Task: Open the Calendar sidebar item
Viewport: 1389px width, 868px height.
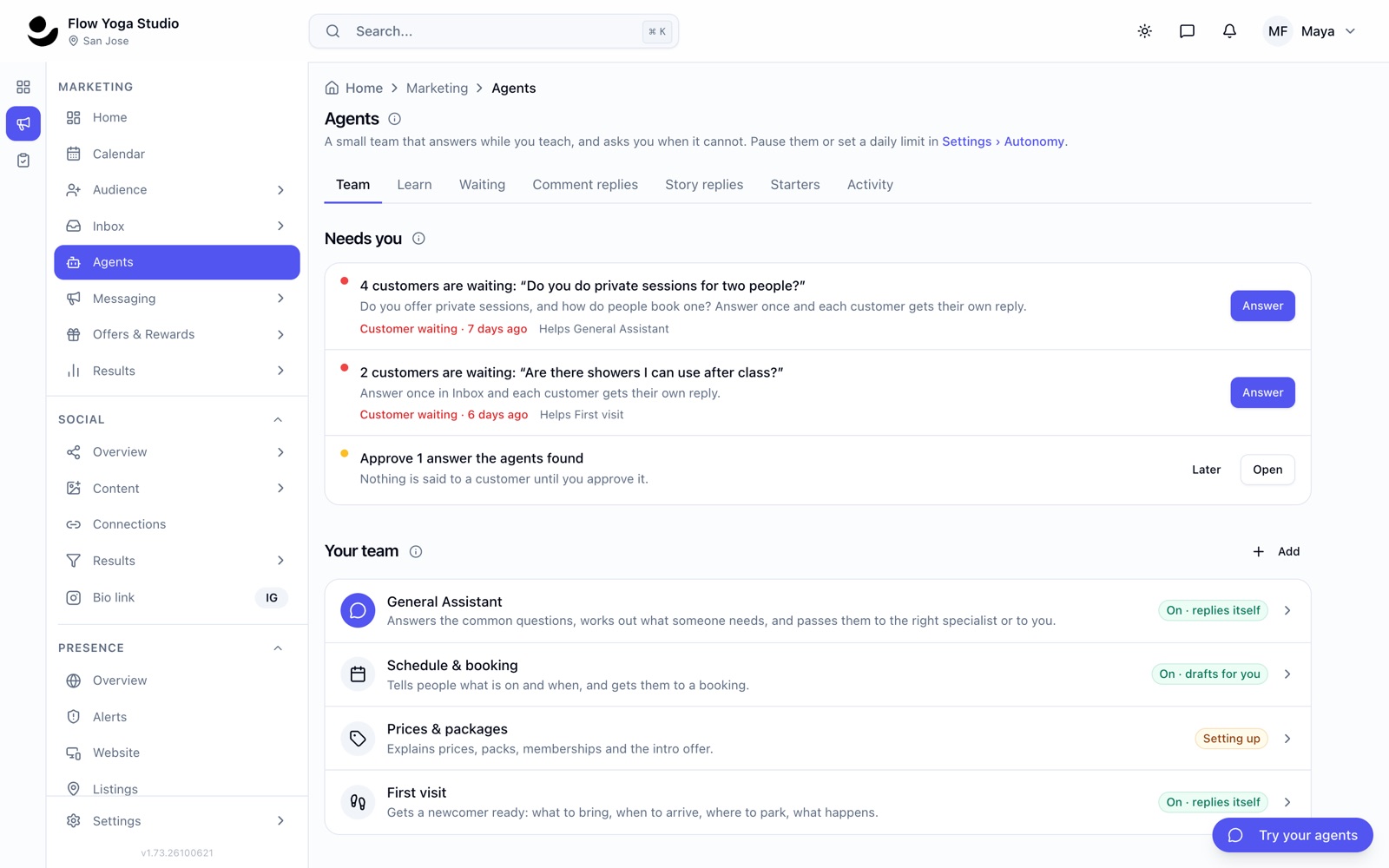Action: pyautogui.click(x=177, y=154)
